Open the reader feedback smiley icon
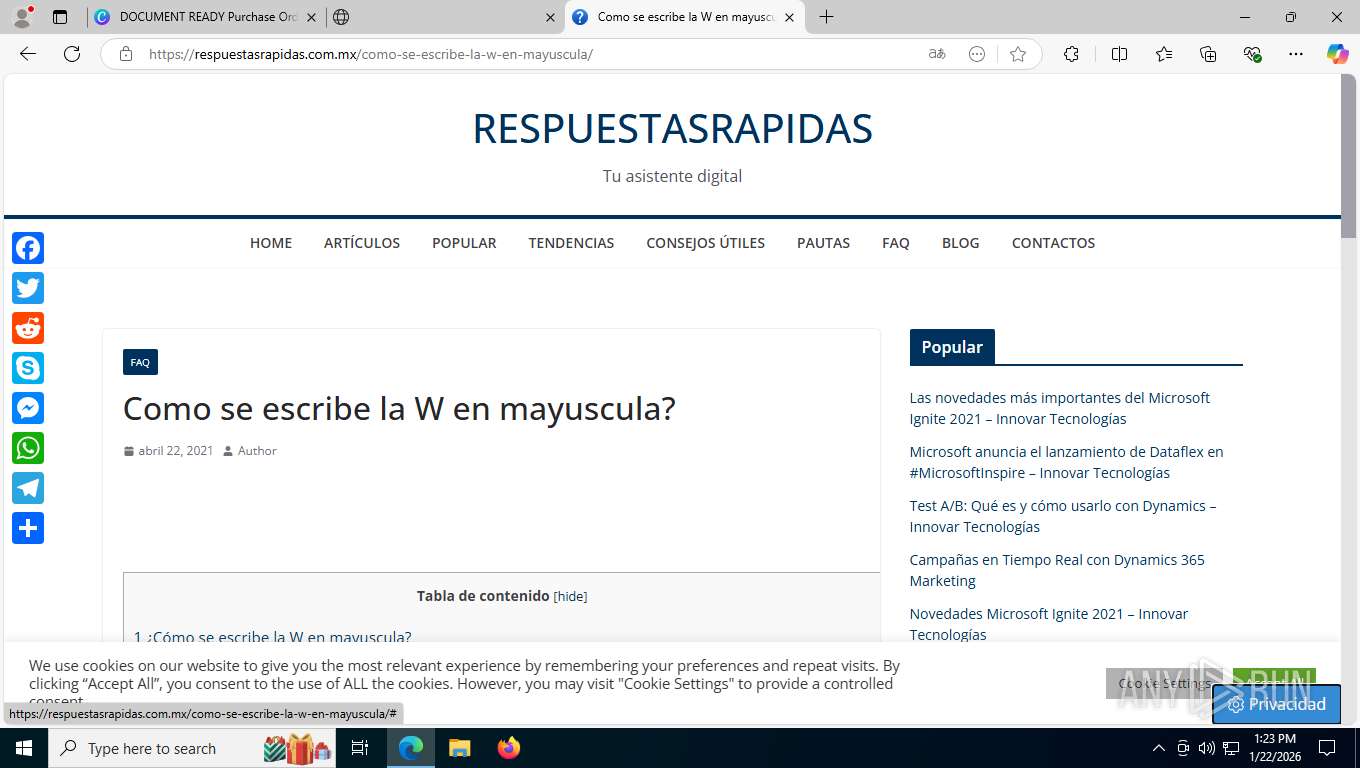The width and height of the screenshot is (1360, 768). pos(977,54)
